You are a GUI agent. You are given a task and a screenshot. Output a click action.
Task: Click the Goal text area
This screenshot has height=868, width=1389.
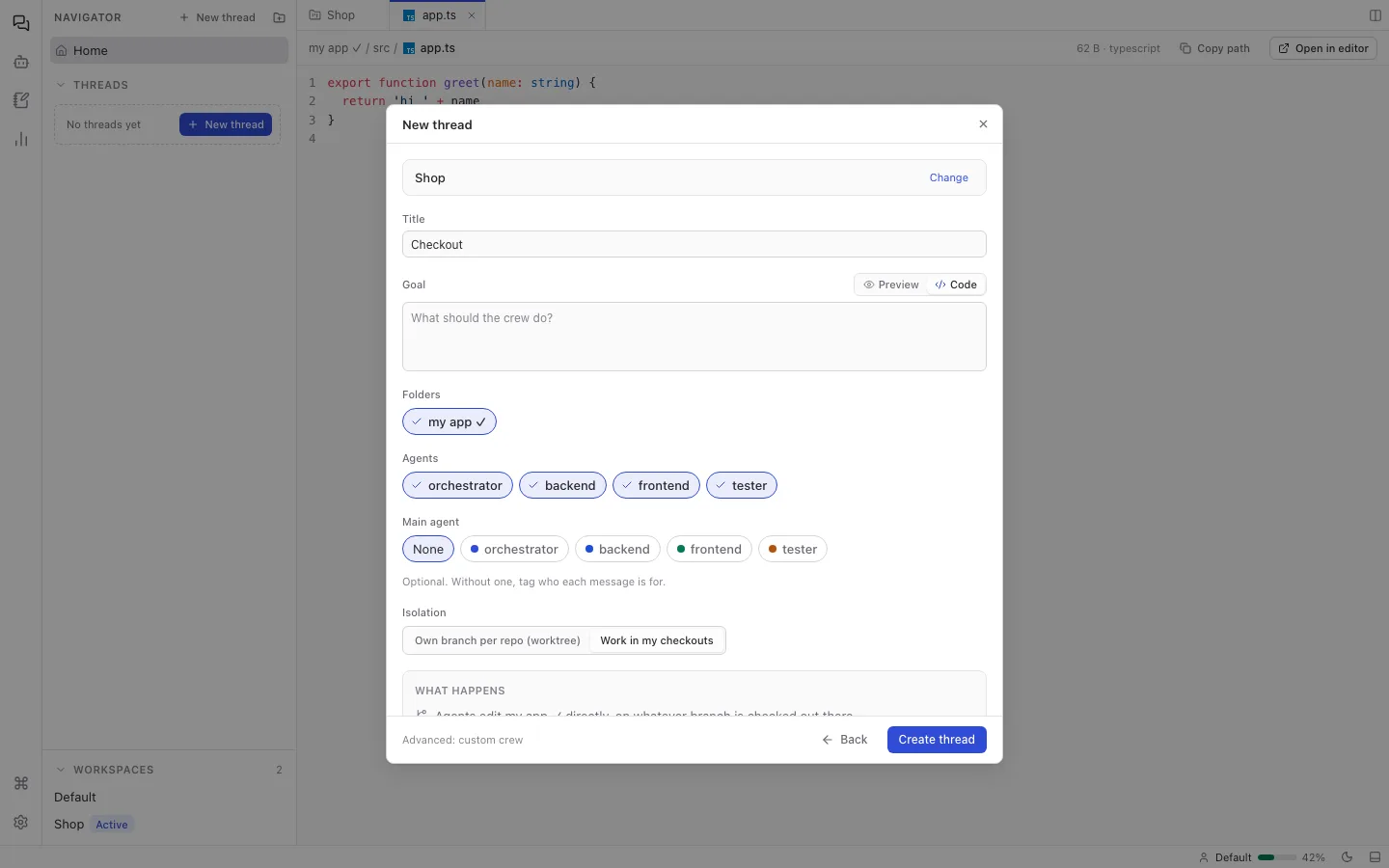click(x=694, y=337)
